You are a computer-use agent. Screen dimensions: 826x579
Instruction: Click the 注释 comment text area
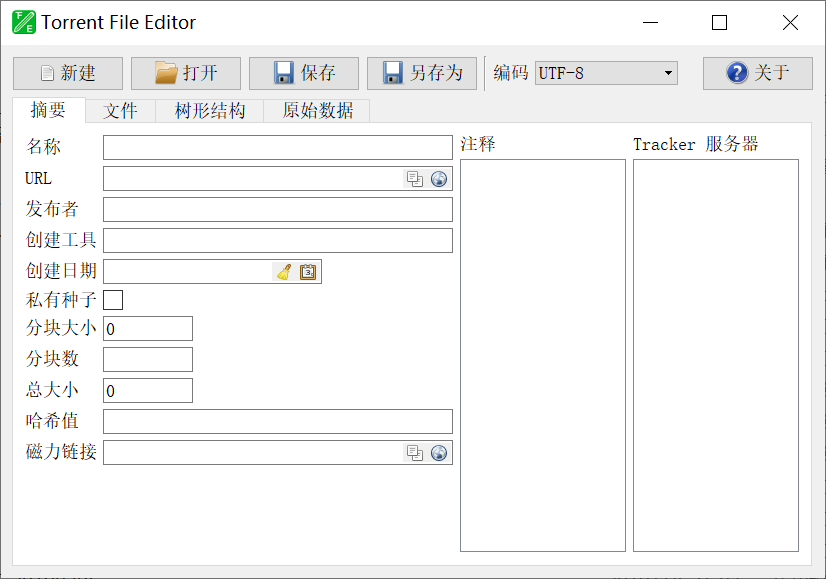click(x=543, y=356)
